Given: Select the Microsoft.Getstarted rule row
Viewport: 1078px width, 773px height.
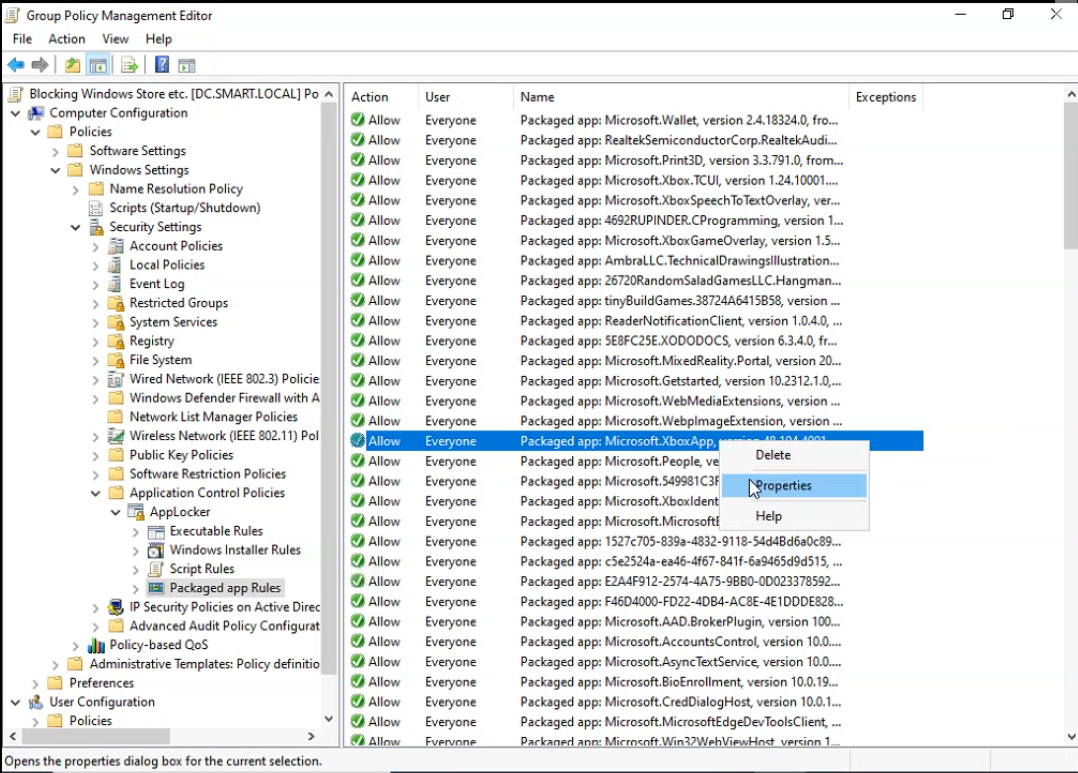Looking at the screenshot, I should coord(636,381).
